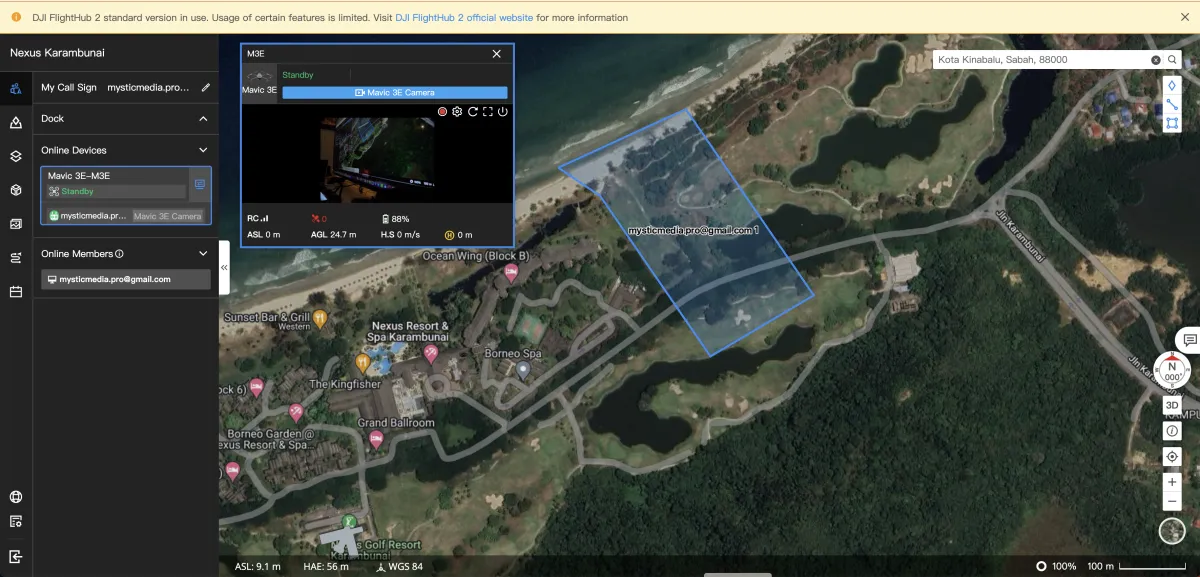Open DJI FlightHub 2 official website link
Screen dimensions: 1200x577
tap(465, 18)
